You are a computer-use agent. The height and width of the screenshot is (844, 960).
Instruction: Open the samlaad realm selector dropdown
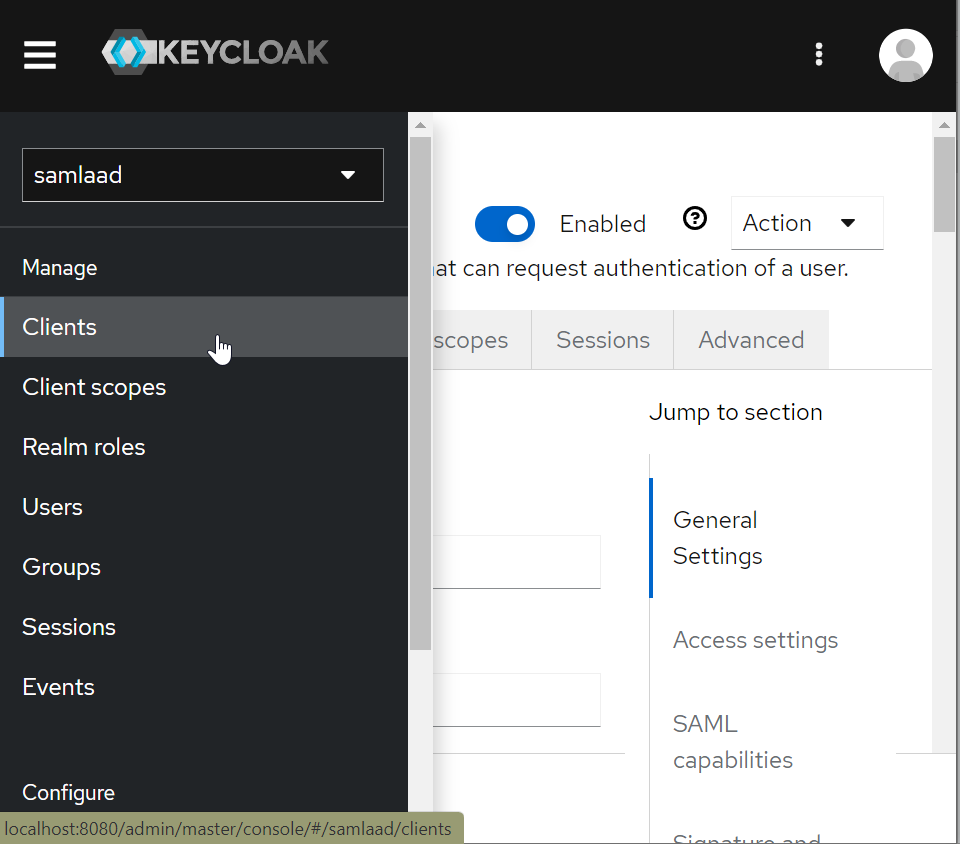coord(203,175)
